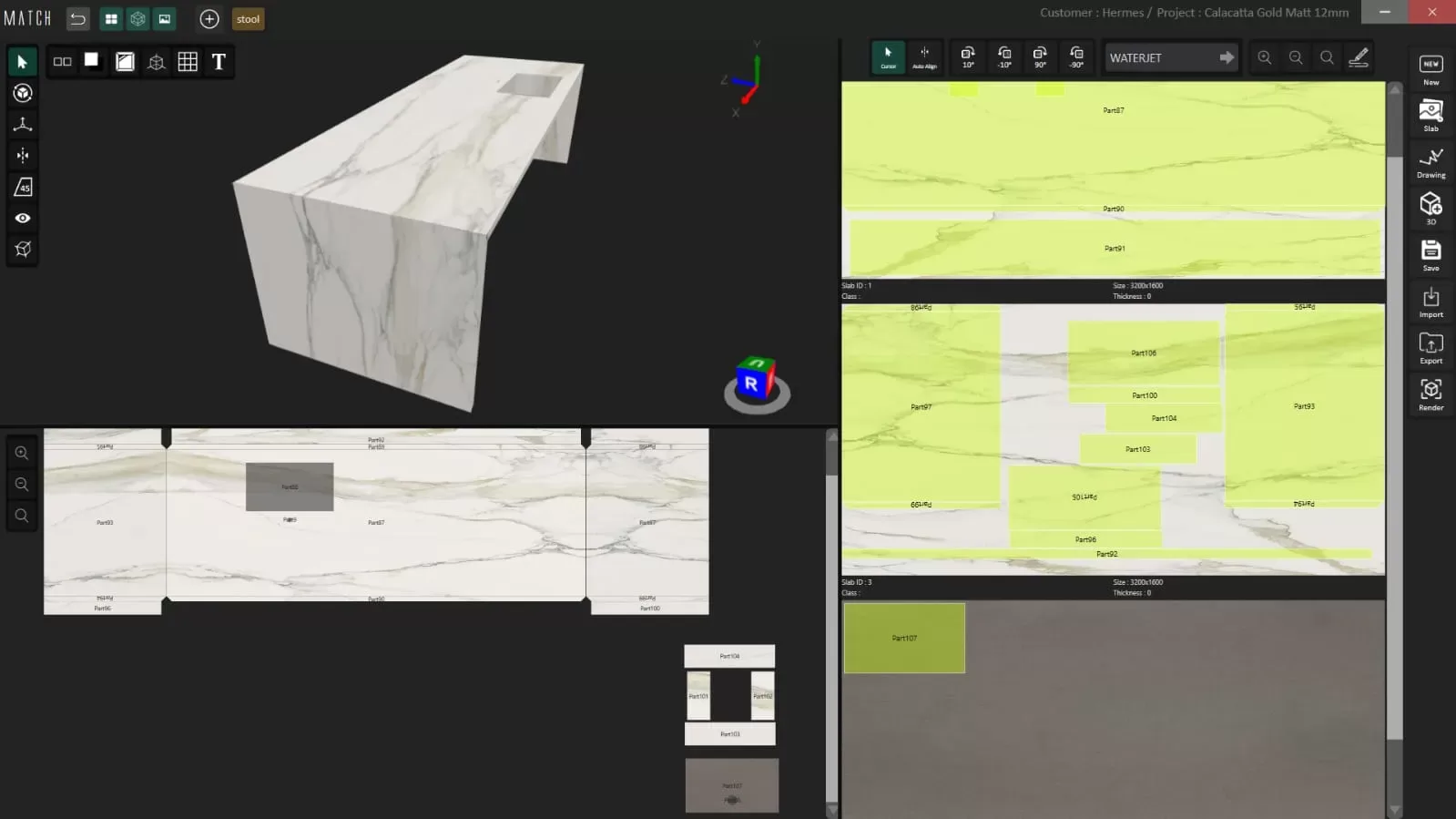The height and width of the screenshot is (819, 1456).
Task: Click zoom in on layout panel
Action: click(x=22, y=453)
